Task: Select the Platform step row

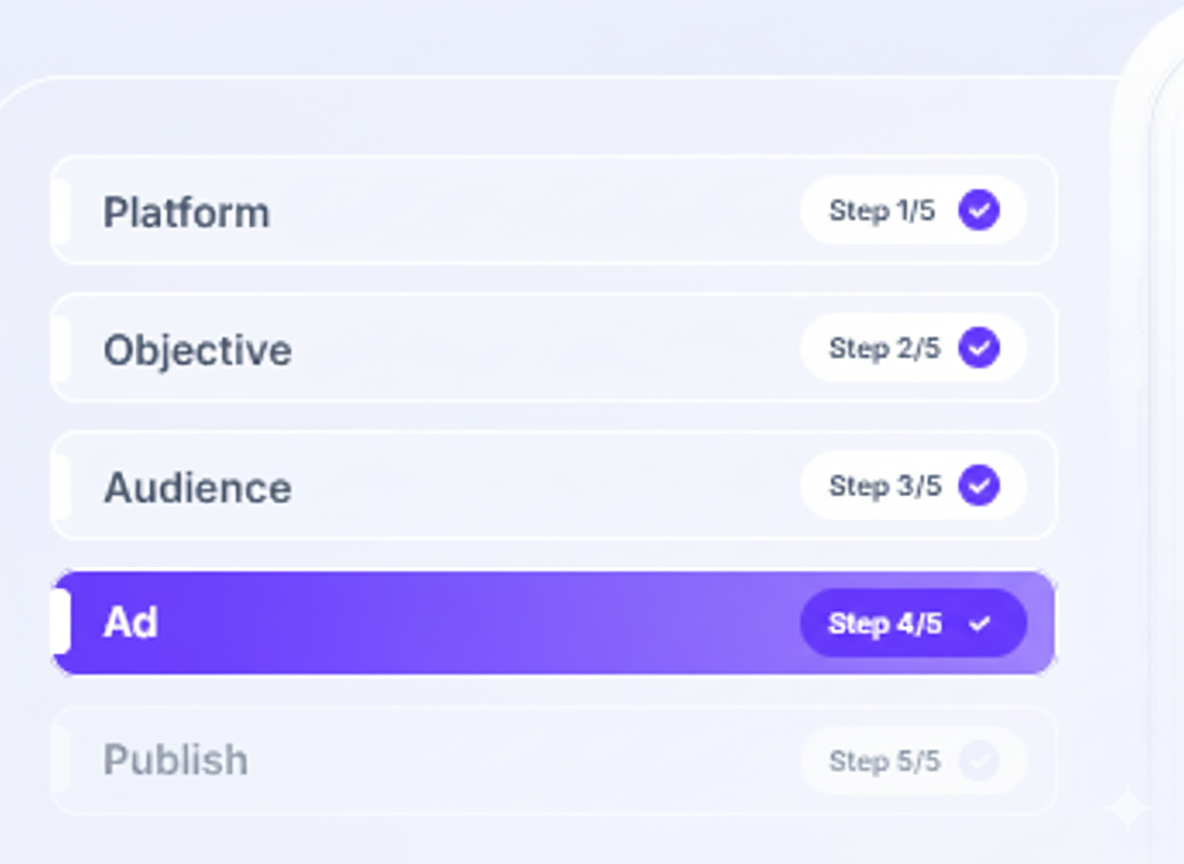Action: (450, 211)
